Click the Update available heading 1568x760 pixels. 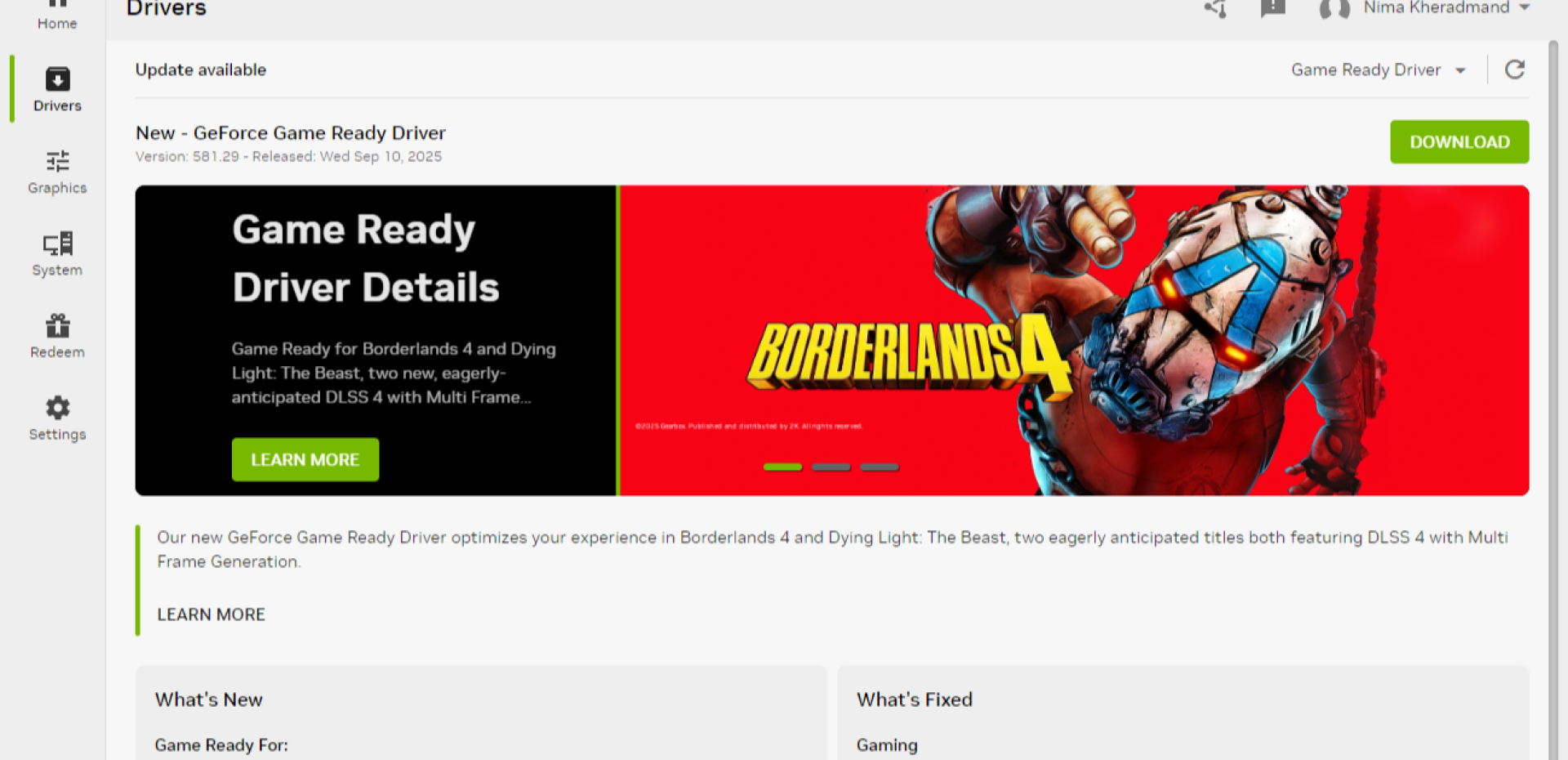(x=201, y=69)
